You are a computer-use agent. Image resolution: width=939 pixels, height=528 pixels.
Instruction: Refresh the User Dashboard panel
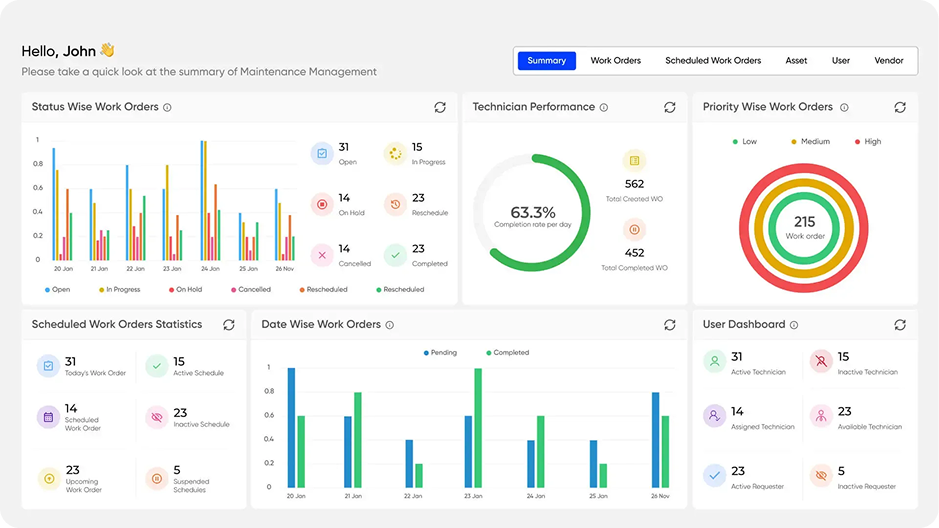pos(900,324)
